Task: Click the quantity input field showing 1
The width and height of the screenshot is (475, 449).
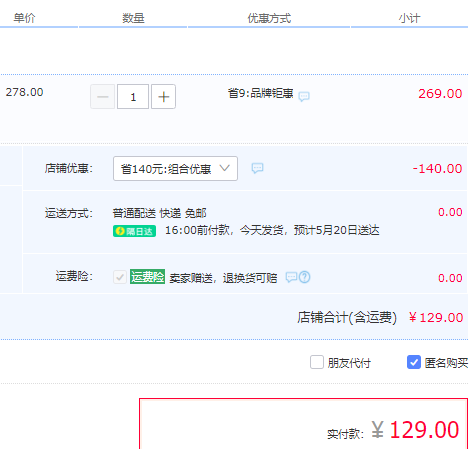Action: click(133, 97)
